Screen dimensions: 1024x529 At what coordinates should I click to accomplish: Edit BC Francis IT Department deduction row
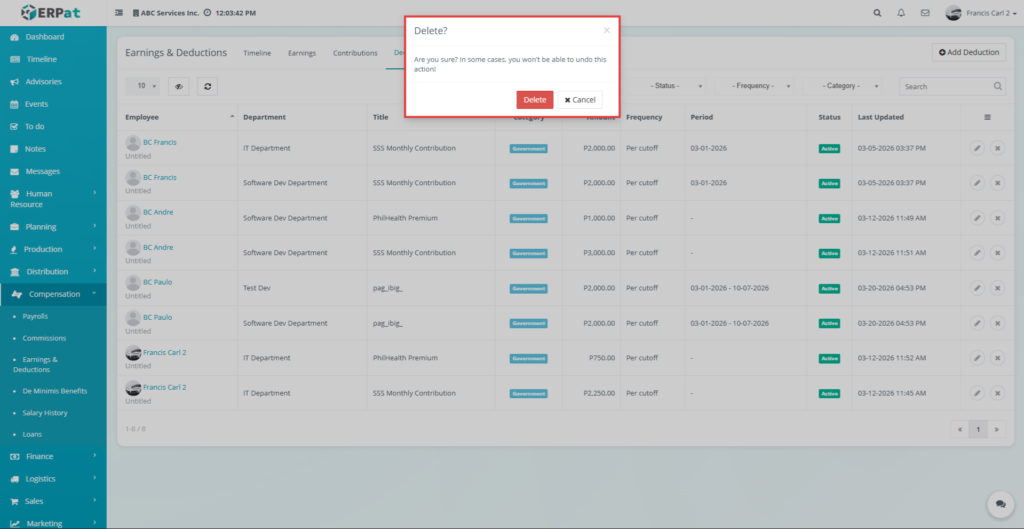[x=976, y=148]
